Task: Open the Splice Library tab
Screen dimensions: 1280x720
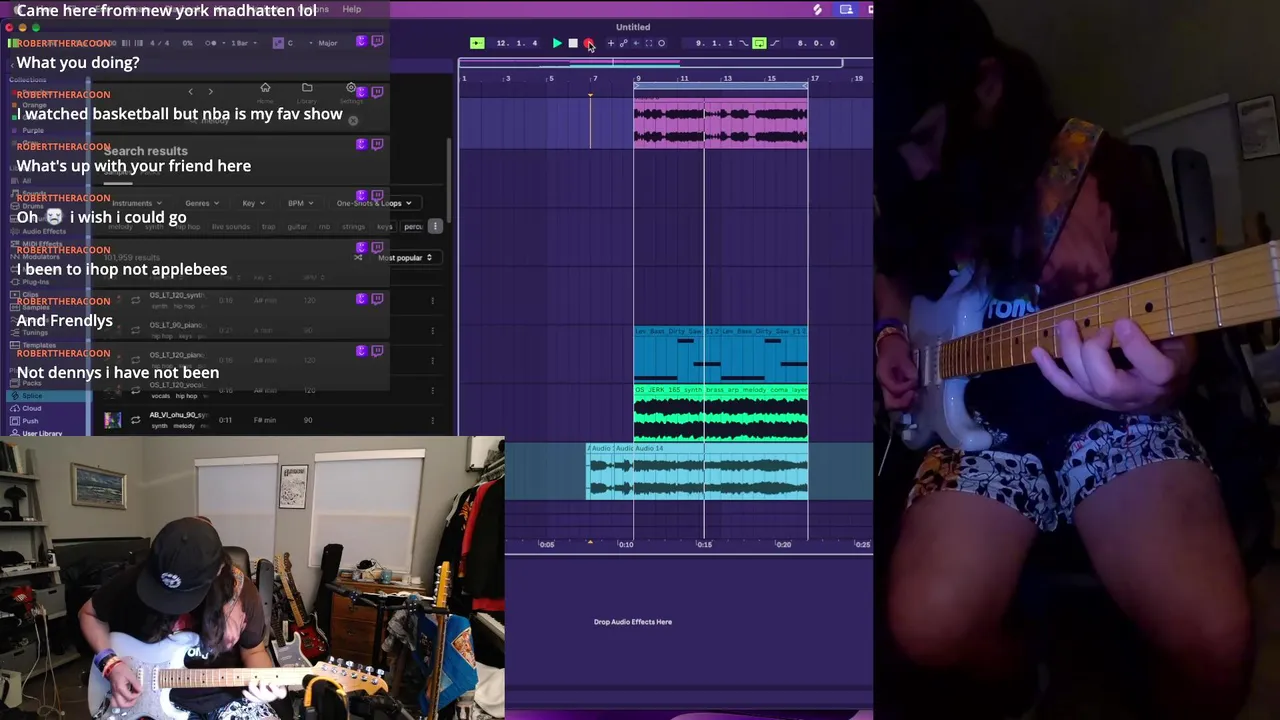Action: (307, 92)
